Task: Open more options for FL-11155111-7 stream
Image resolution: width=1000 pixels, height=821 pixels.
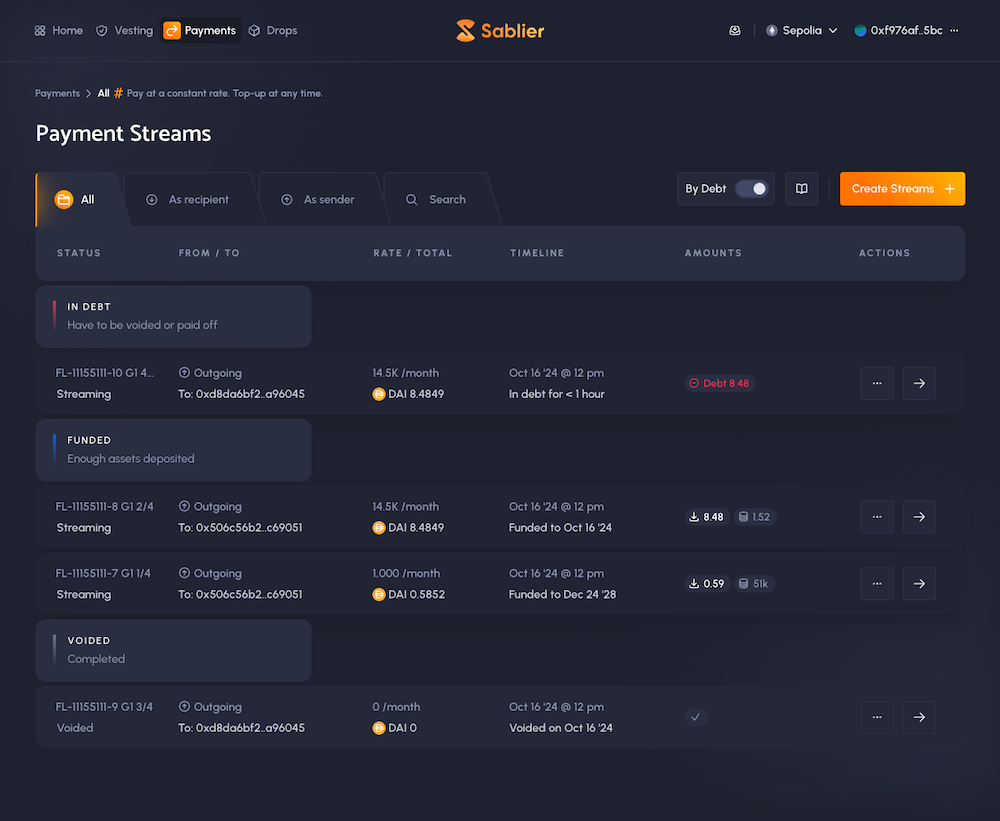Action: [x=877, y=584]
